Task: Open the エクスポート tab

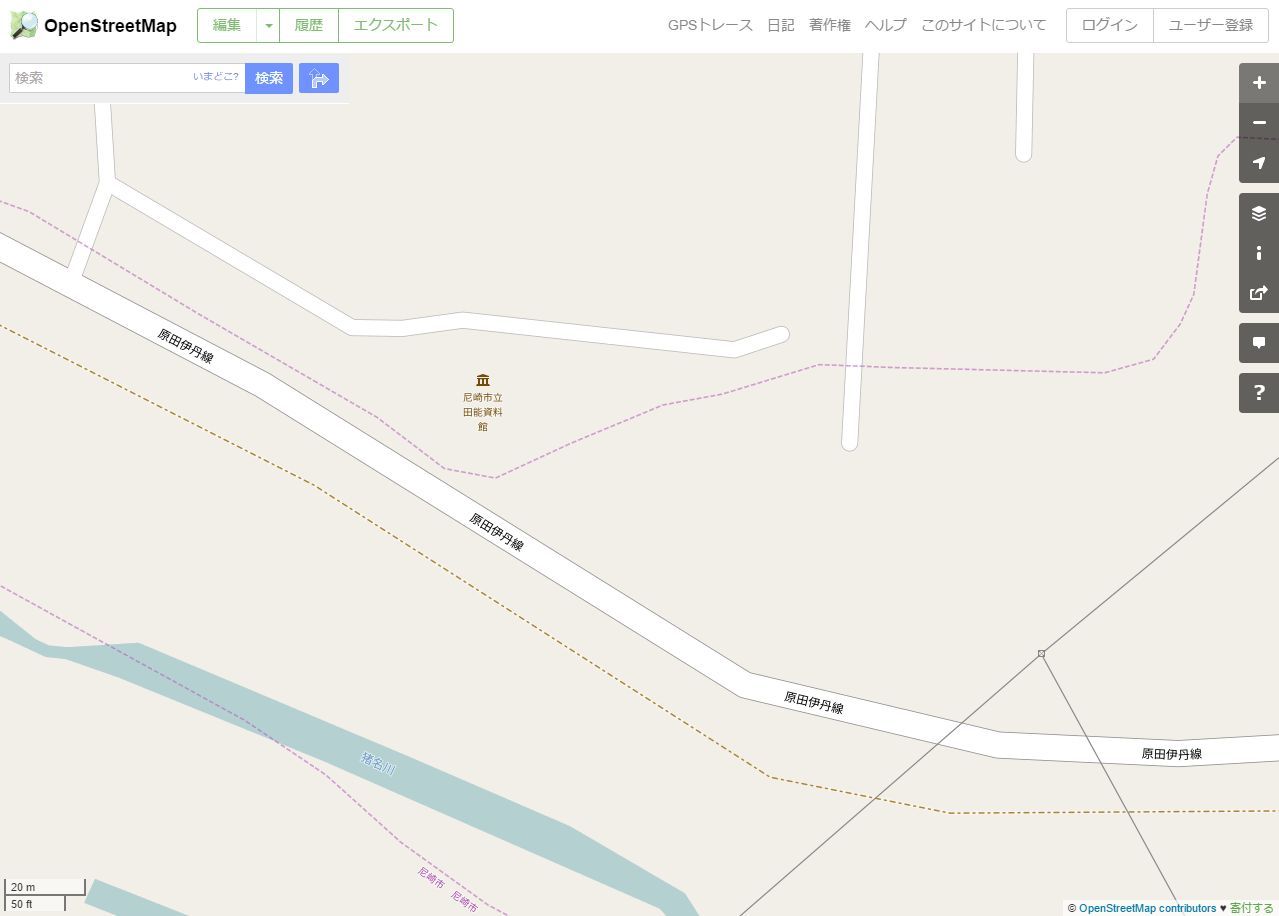Action: [396, 26]
